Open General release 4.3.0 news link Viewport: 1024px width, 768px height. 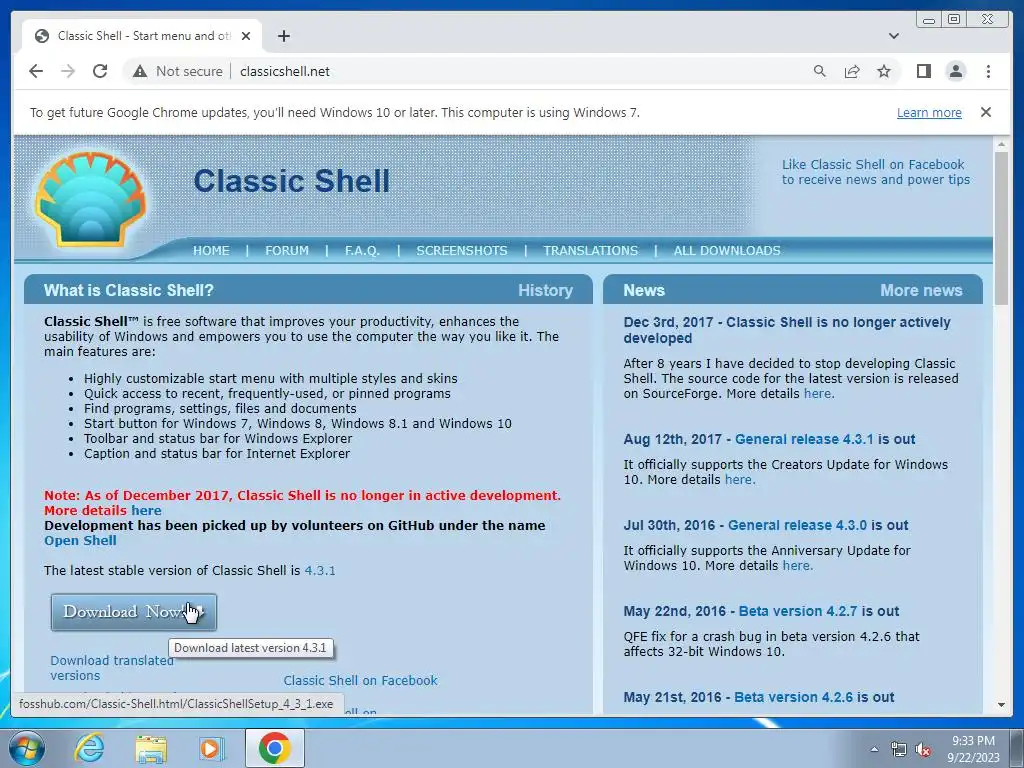click(797, 525)
